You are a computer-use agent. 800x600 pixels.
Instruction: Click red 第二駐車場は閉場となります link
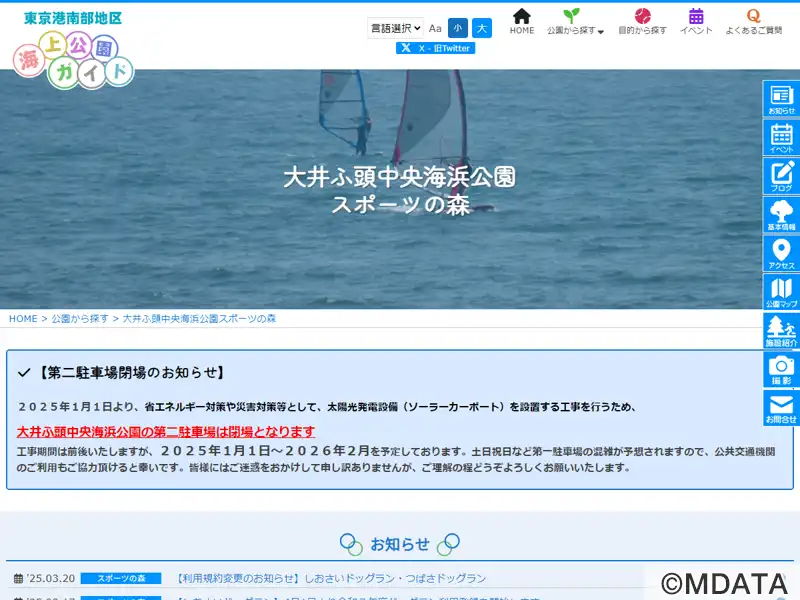166,432
